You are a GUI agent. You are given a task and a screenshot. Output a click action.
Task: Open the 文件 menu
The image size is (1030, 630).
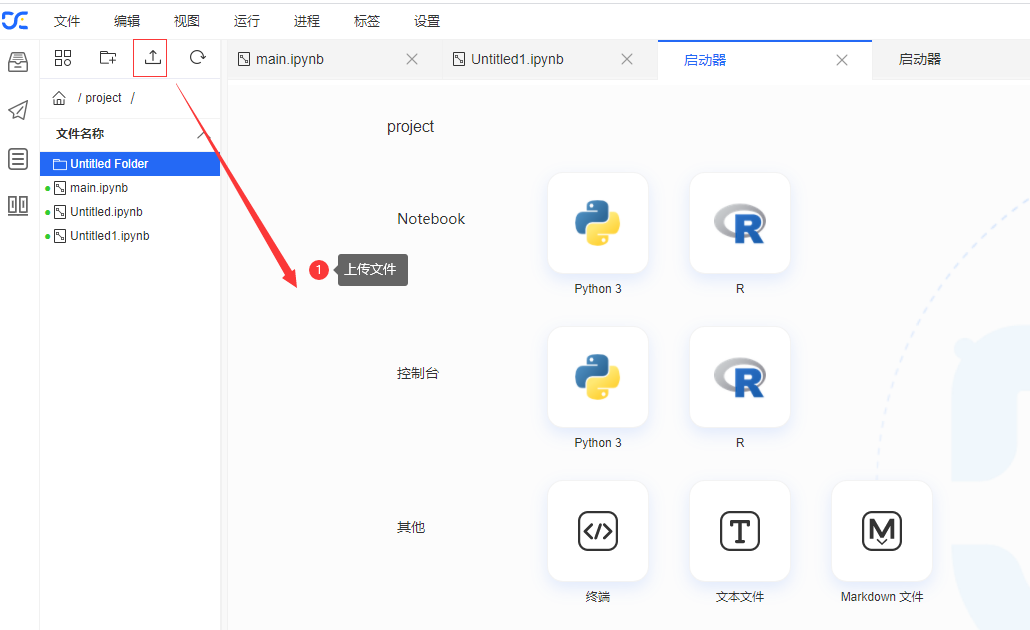tap(67, 21)
